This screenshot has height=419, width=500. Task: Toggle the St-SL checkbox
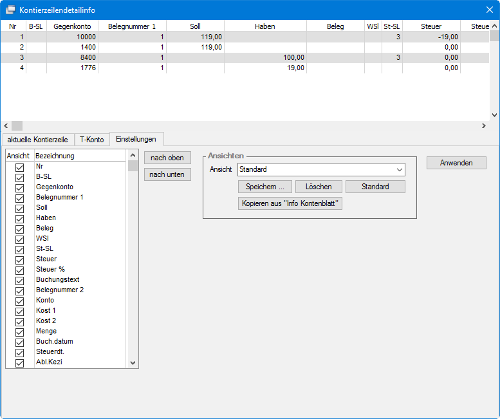click(20, 250)
